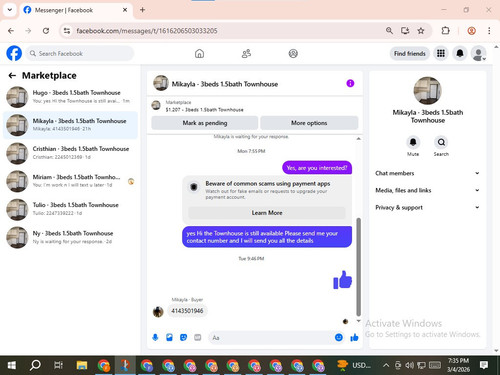Image resolution: width=500 pixels, height=375 pixels.
Task: View site information icon in address bar
Action: point(67,31)
